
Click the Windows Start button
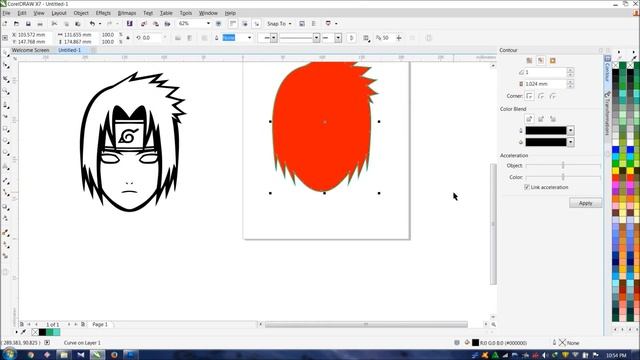click(x=9, y=354)
